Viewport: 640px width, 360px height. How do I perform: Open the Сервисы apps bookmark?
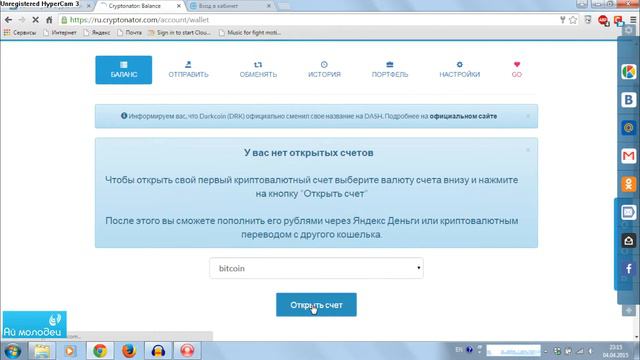click(20, 33)
